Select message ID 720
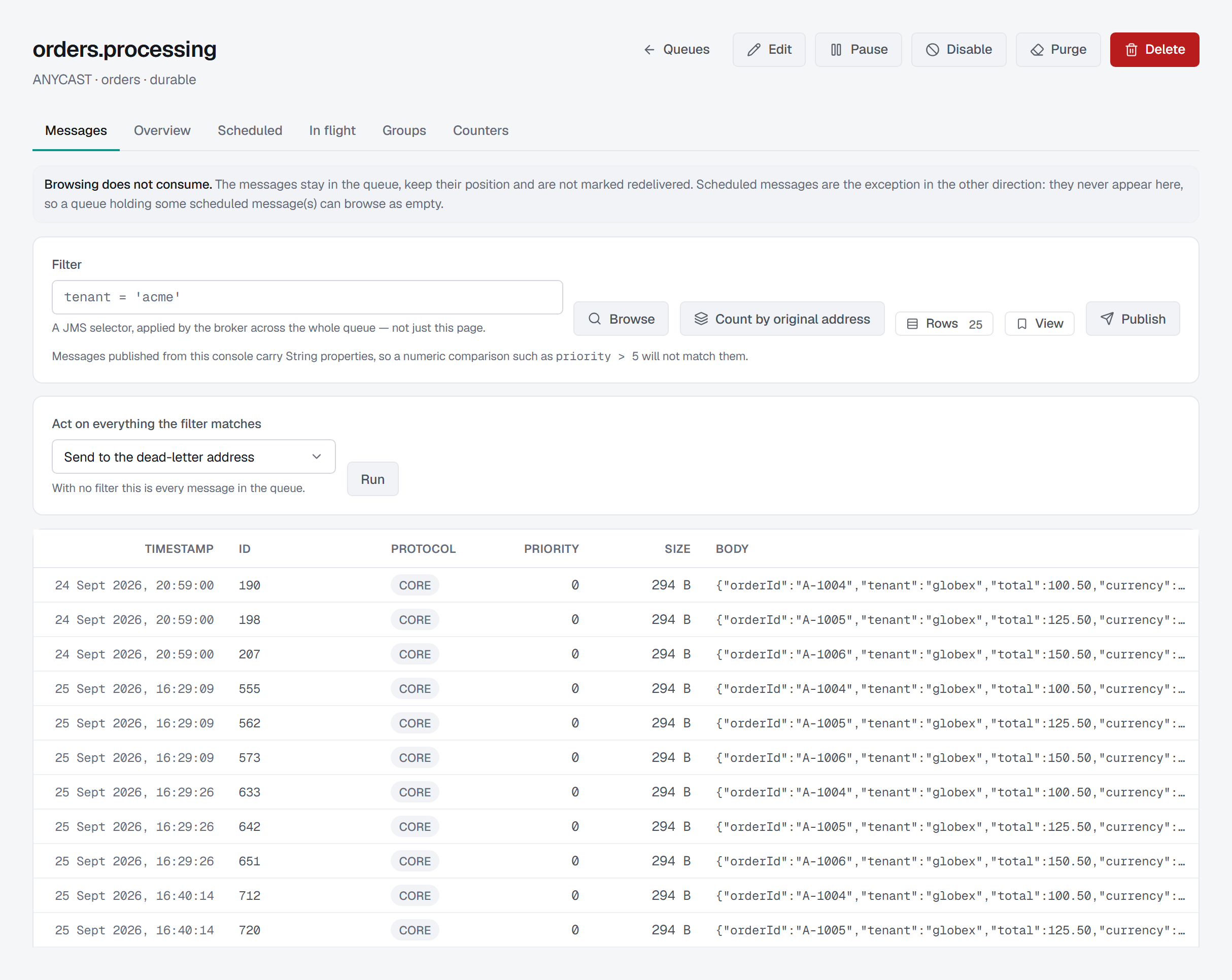Image resolution: width=1232 pixels, height=980 pixels. pos(250,930)
